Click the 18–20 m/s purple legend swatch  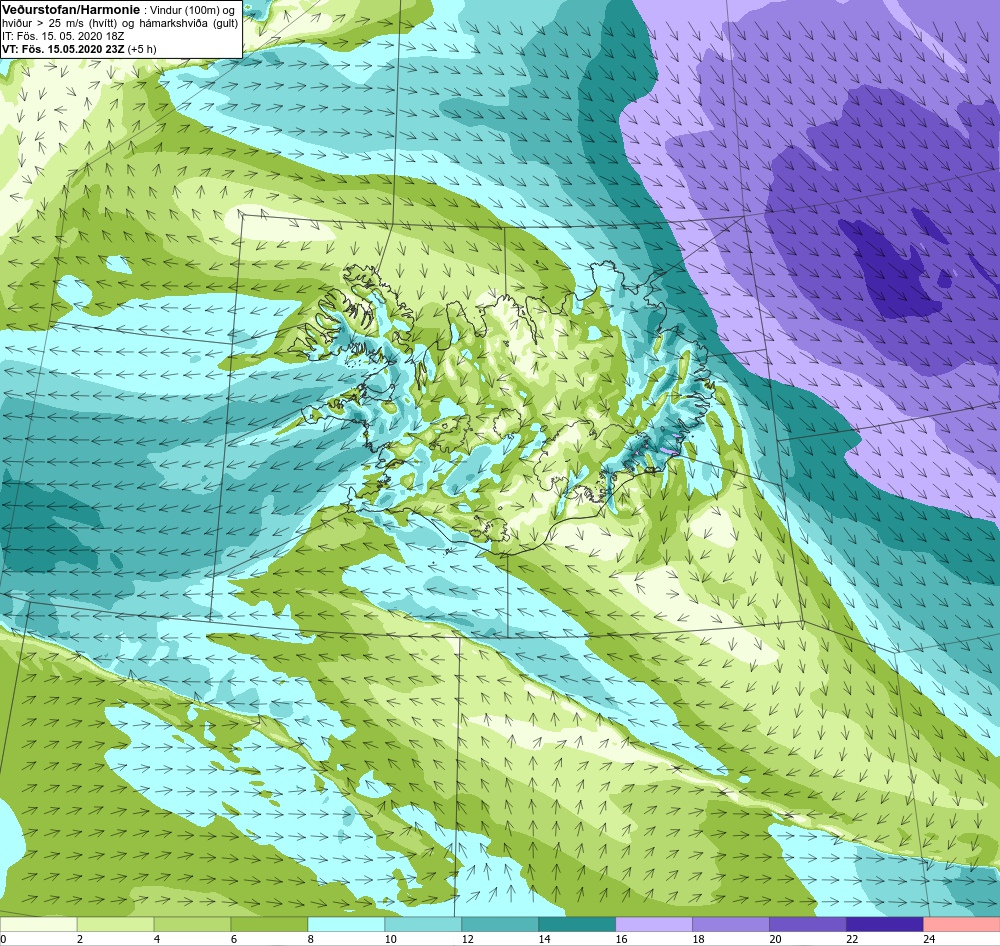pyautogui.click(x=731, y=924)
